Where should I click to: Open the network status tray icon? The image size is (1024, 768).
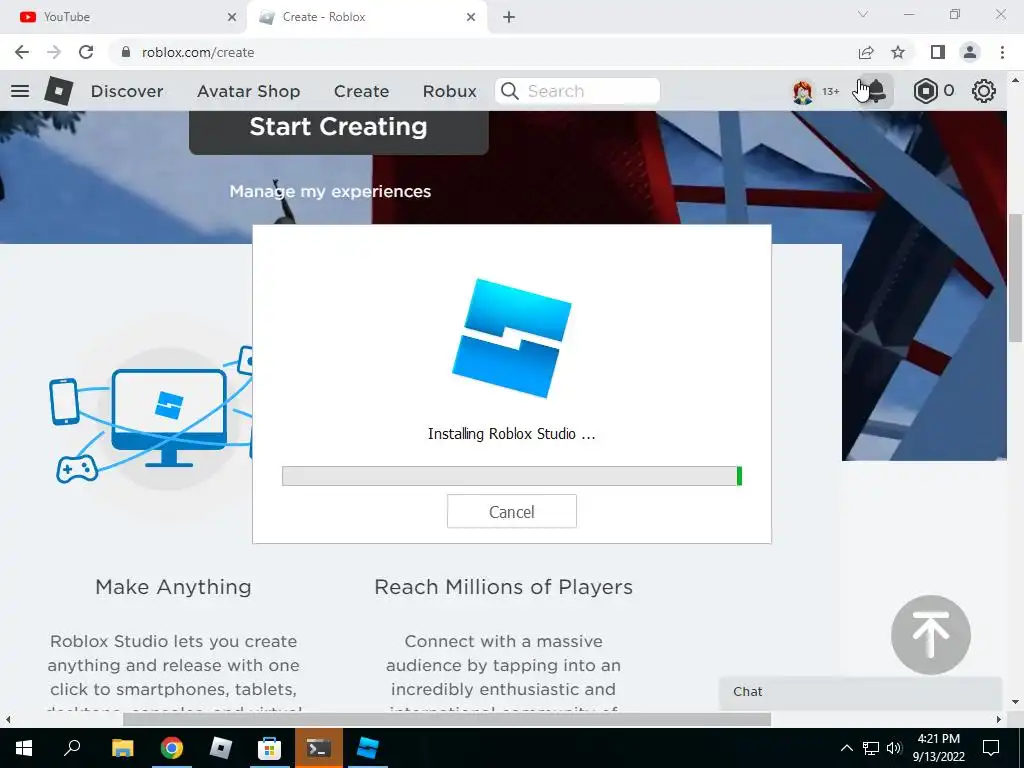tap(871, 748)
